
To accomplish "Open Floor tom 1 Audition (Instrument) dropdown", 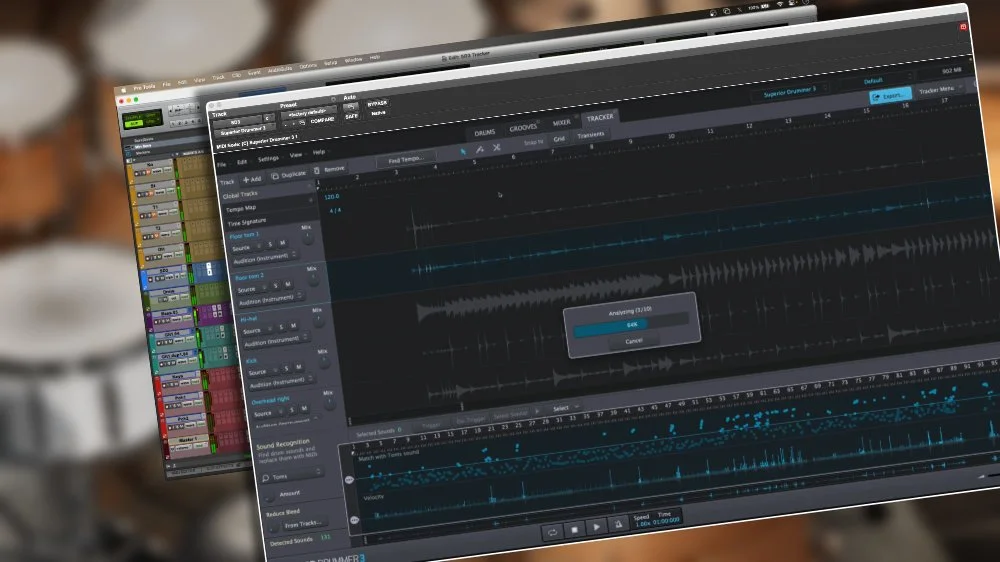I will coord(264,259).
